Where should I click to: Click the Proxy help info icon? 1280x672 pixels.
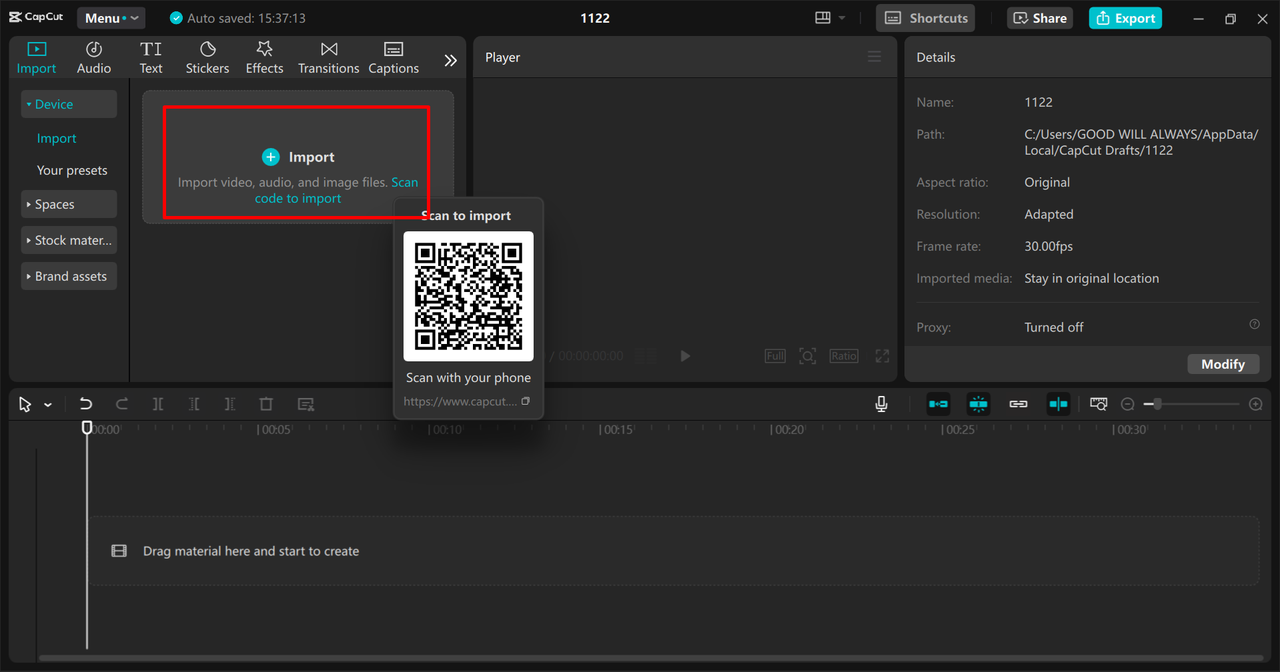click(1254, 324)
